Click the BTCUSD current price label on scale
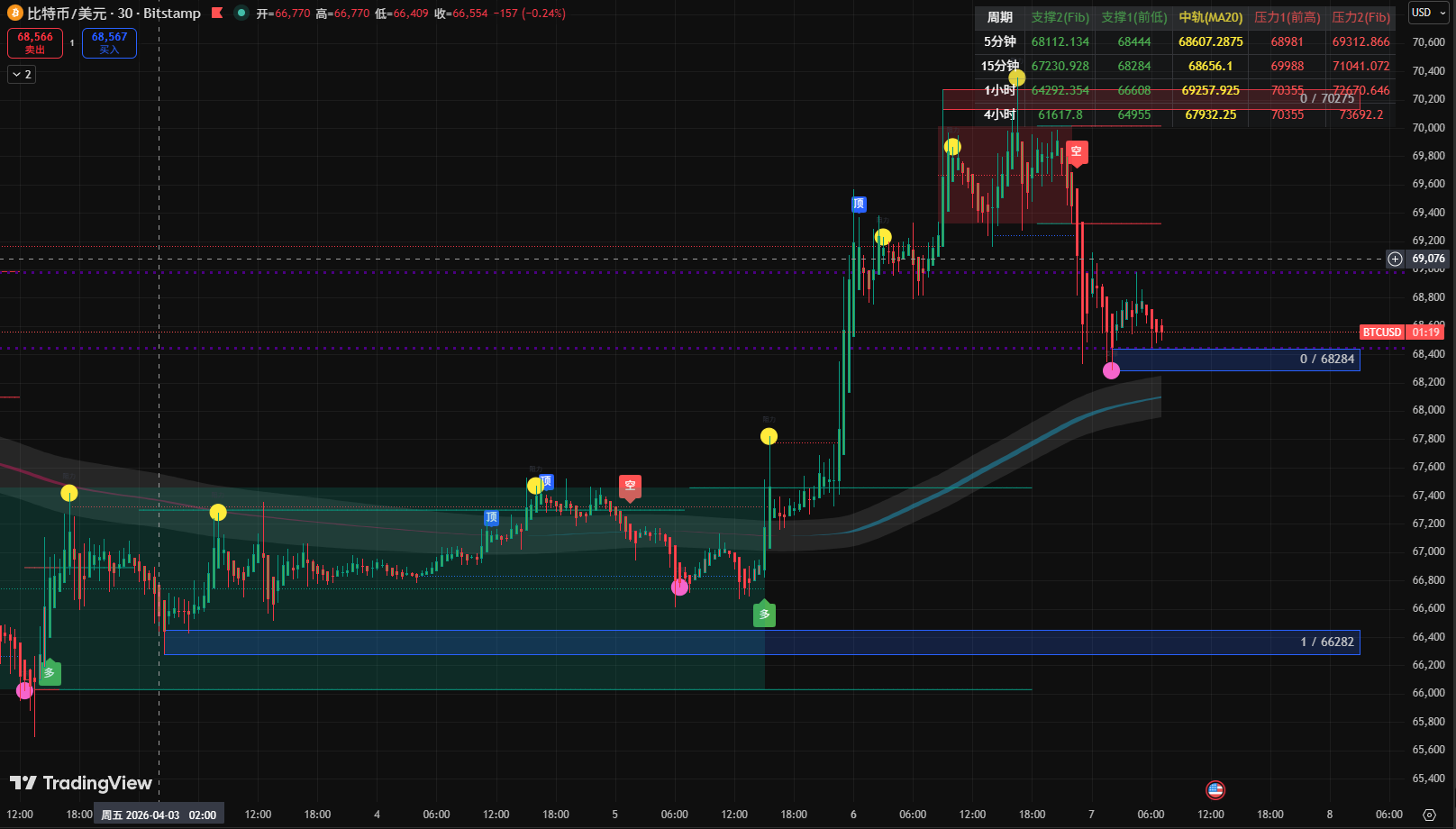Viewport: 1456px width, 829px height. [1382, 333]
